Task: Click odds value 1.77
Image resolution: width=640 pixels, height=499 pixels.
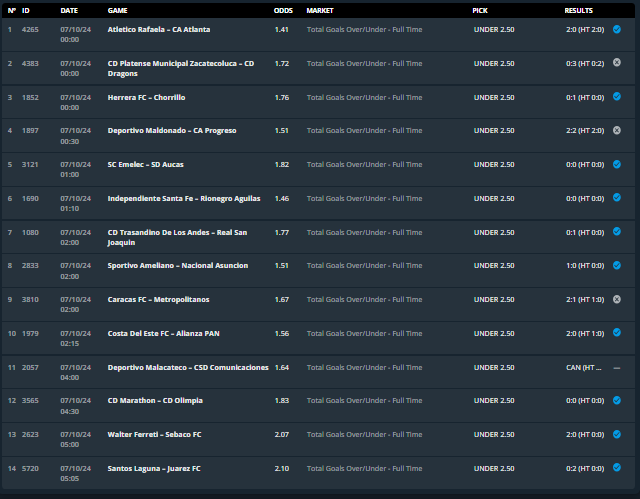Action: 282,233
